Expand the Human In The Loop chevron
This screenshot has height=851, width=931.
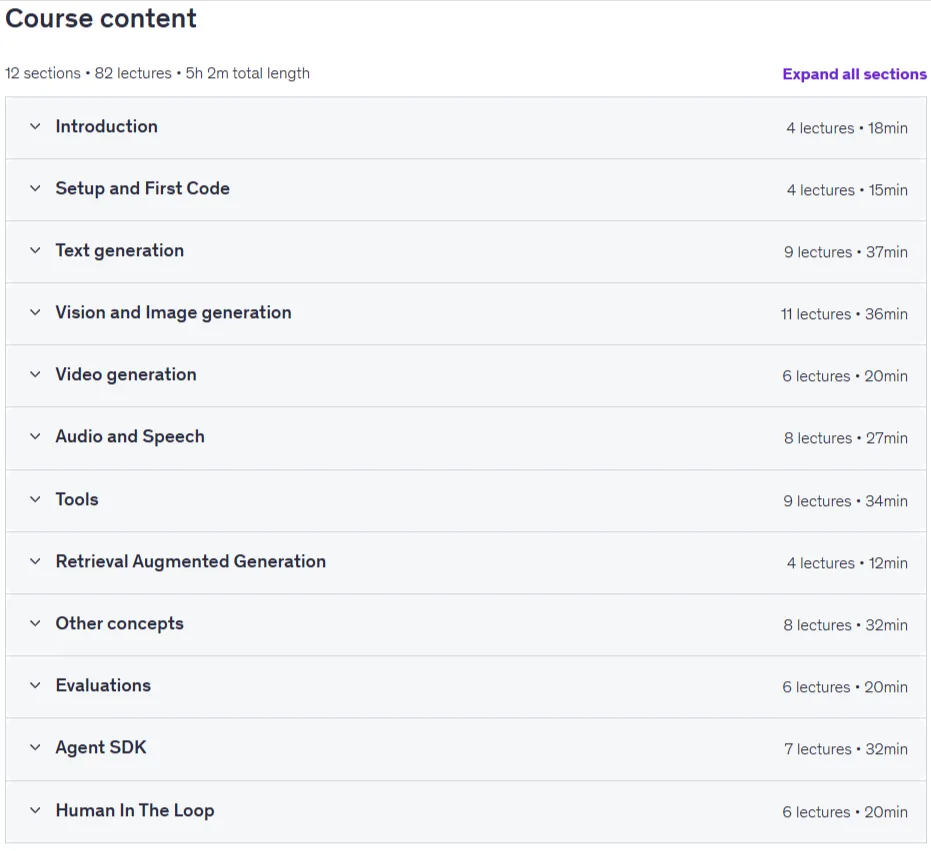[36, 810]
